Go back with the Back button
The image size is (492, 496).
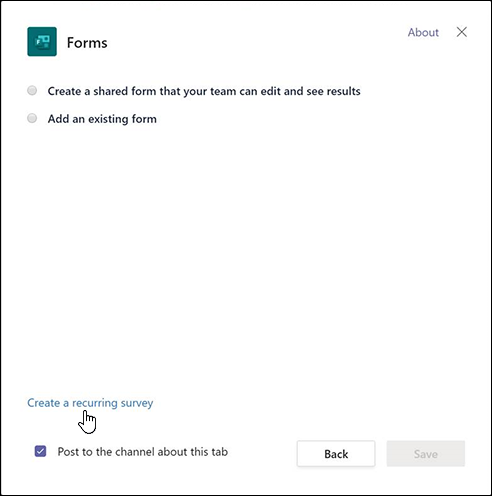[x=336, y=454]
